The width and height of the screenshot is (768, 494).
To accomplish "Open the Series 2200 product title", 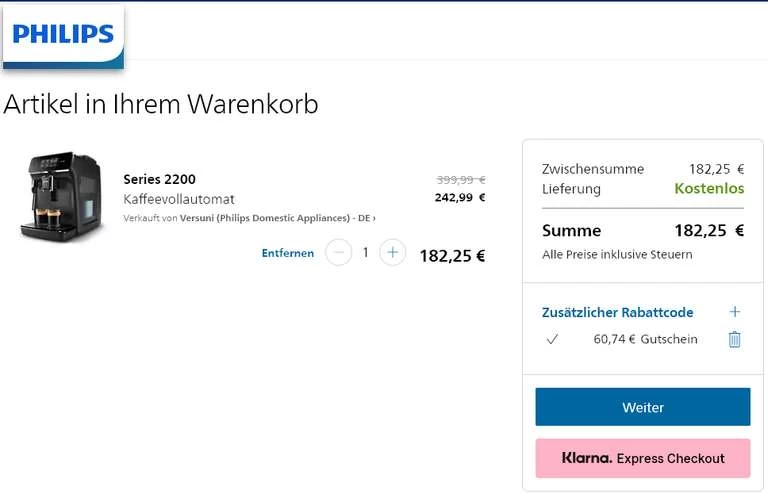I will (159, 179).
